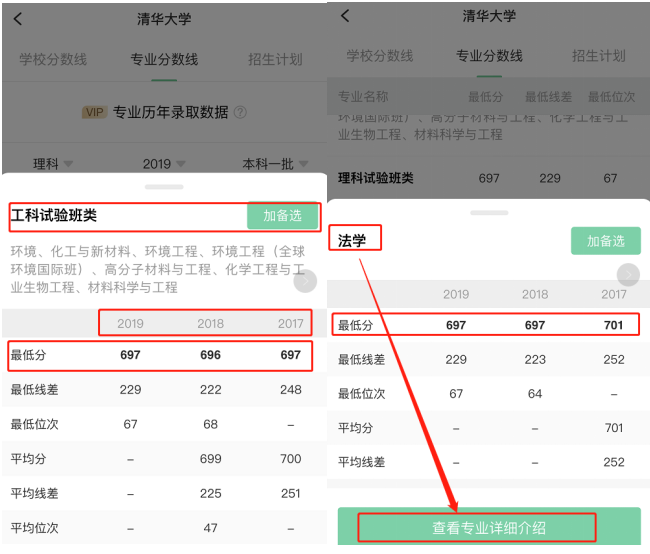
Task: Open the 理科 subject dropdown
Action: (53, 164)
